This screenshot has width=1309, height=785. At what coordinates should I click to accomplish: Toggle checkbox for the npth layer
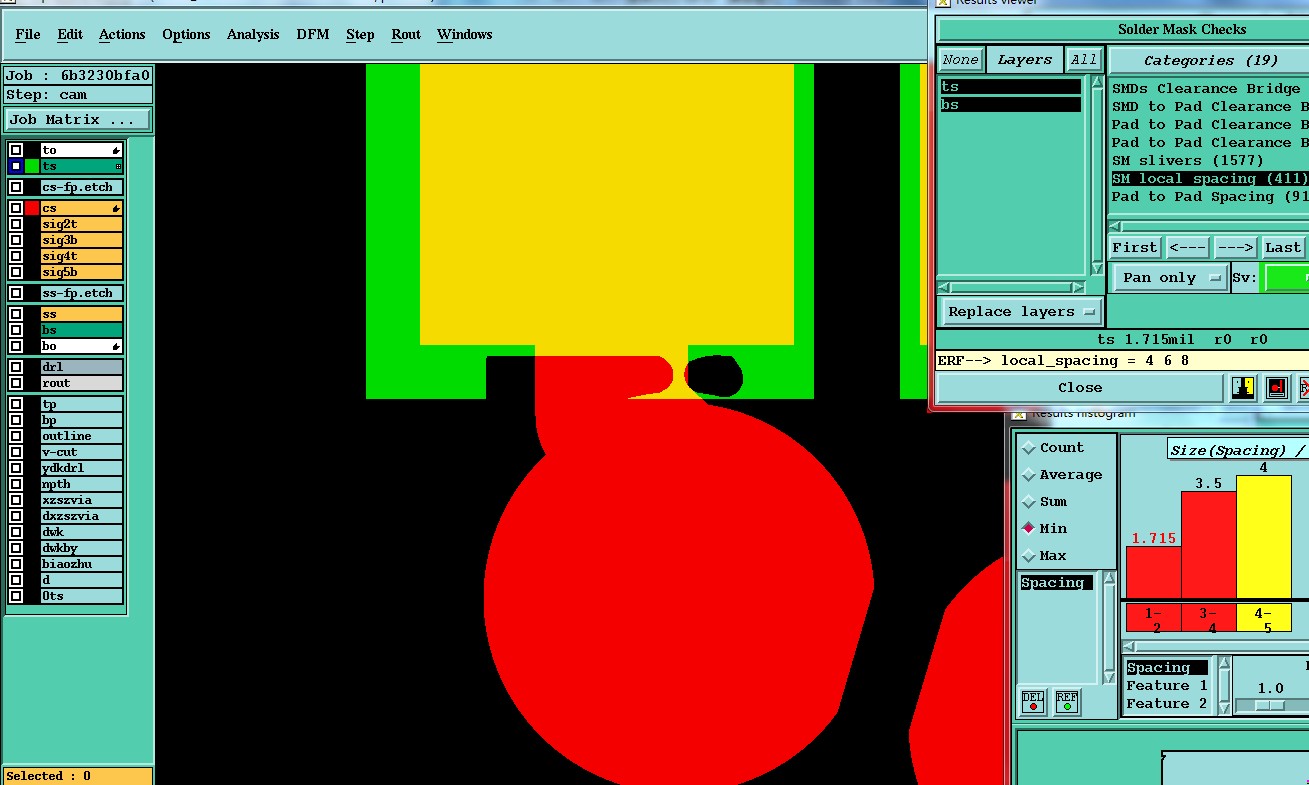(x=16, y=484)
